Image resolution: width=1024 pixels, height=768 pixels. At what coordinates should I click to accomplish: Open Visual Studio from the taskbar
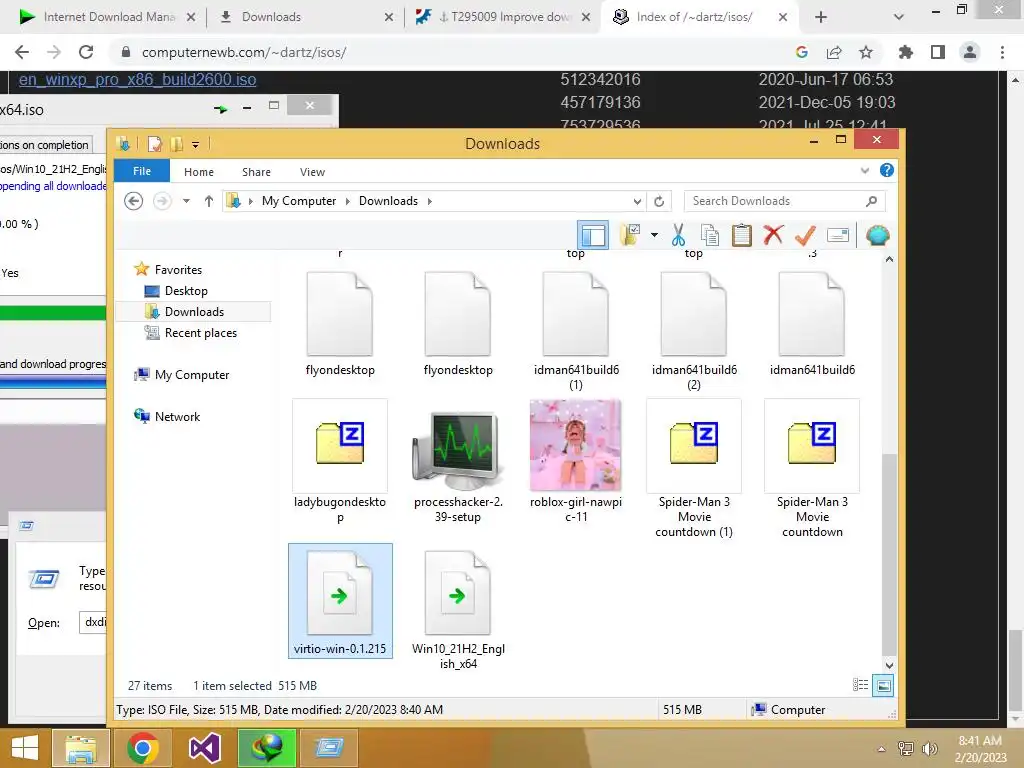(204, 747)
